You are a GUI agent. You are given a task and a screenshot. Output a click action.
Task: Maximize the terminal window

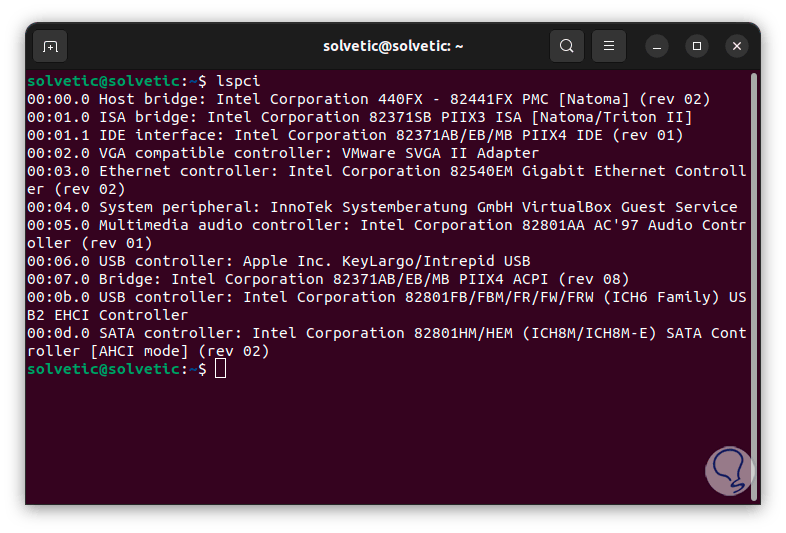pos(697,47)
